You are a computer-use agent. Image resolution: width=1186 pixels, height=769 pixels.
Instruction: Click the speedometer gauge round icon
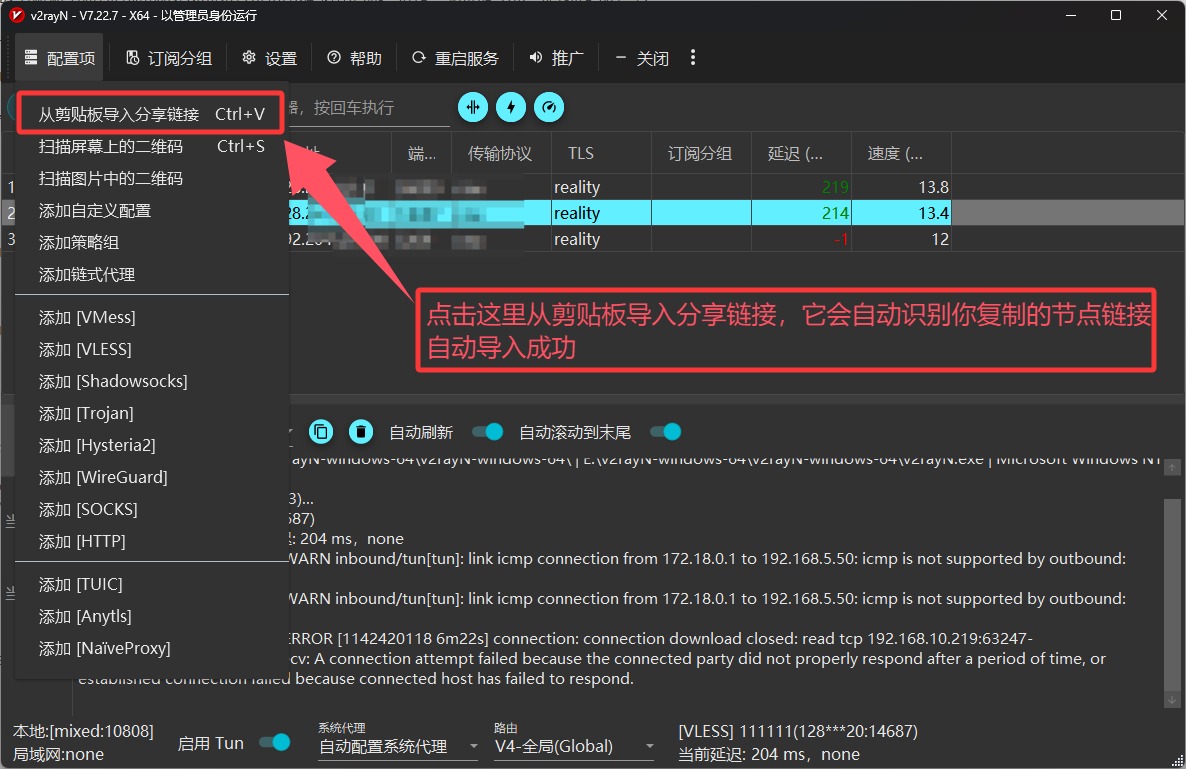coord(549,107)
